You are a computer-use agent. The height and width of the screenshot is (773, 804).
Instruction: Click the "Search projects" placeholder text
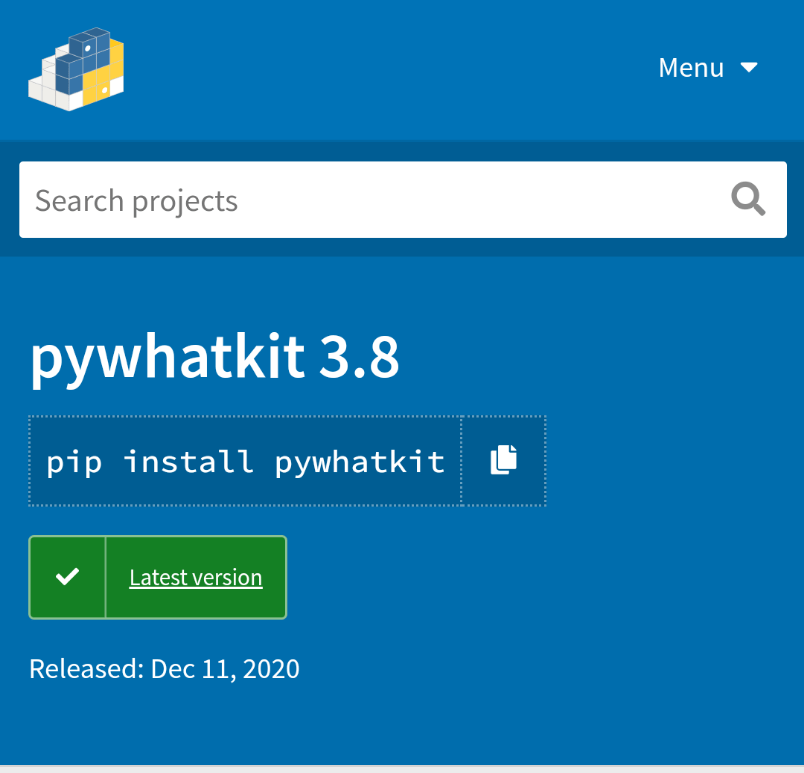tap(137, 201)
